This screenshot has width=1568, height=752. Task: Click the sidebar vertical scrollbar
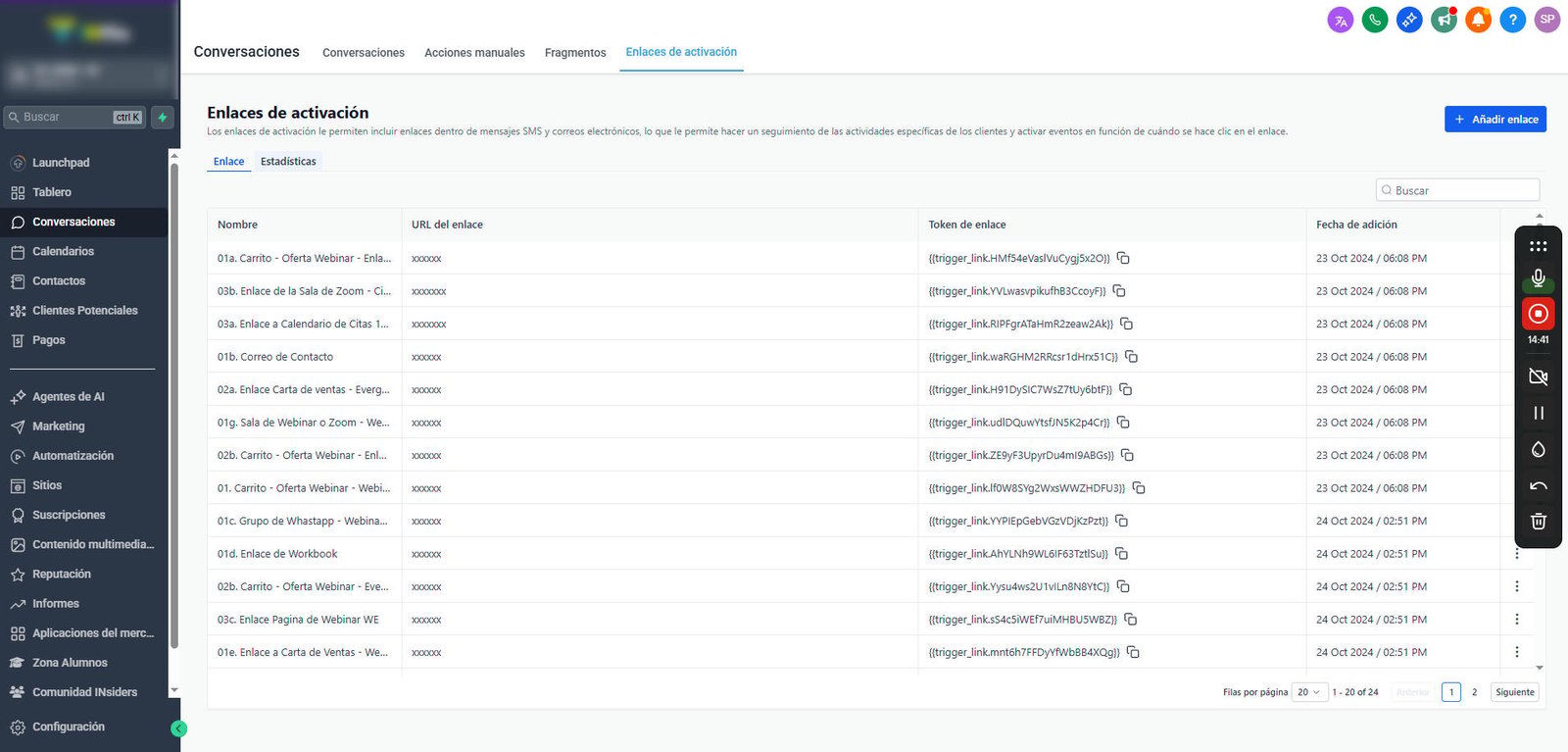coord(174,407)
